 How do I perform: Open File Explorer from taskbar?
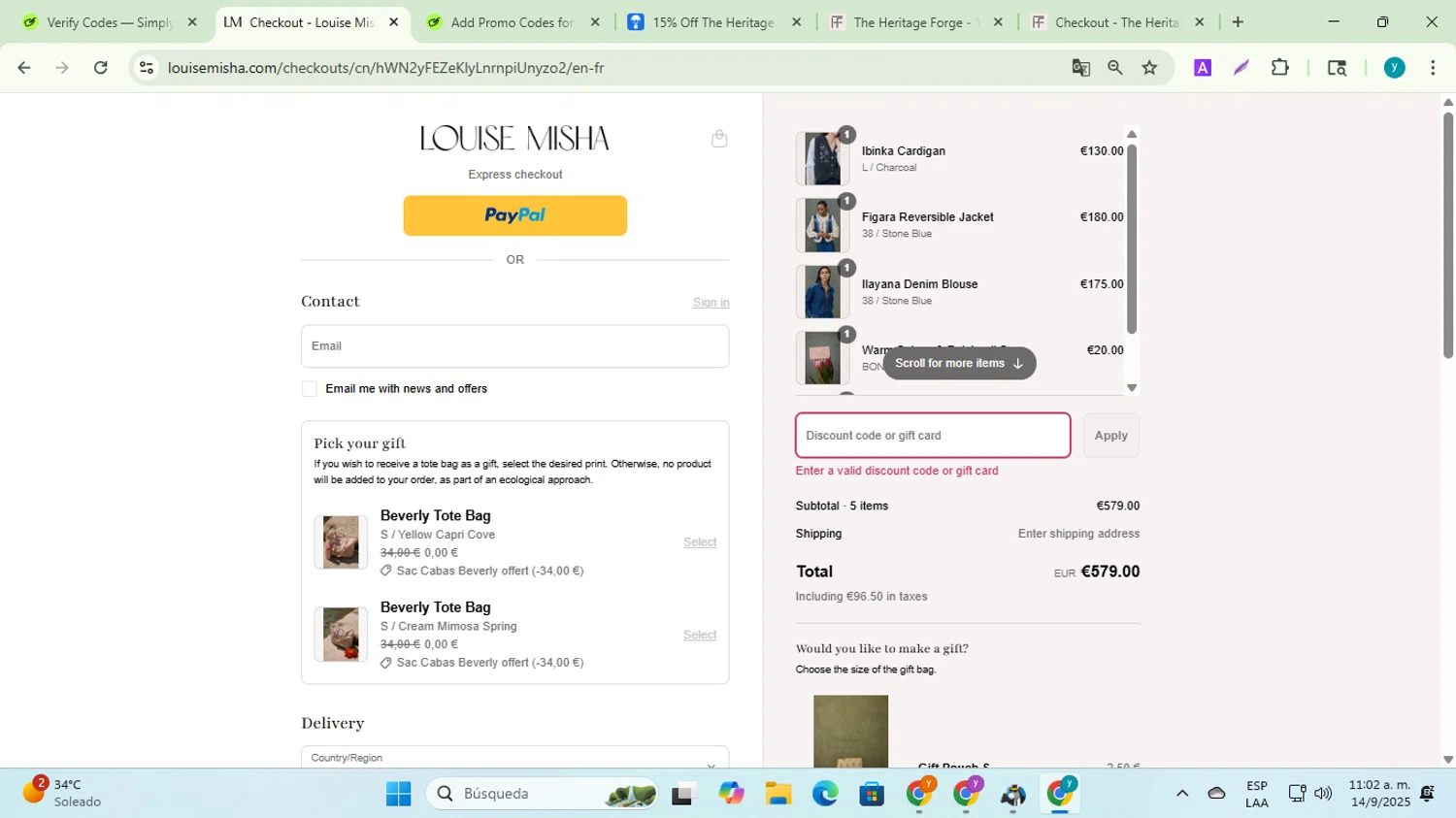[x=778, y=794]
